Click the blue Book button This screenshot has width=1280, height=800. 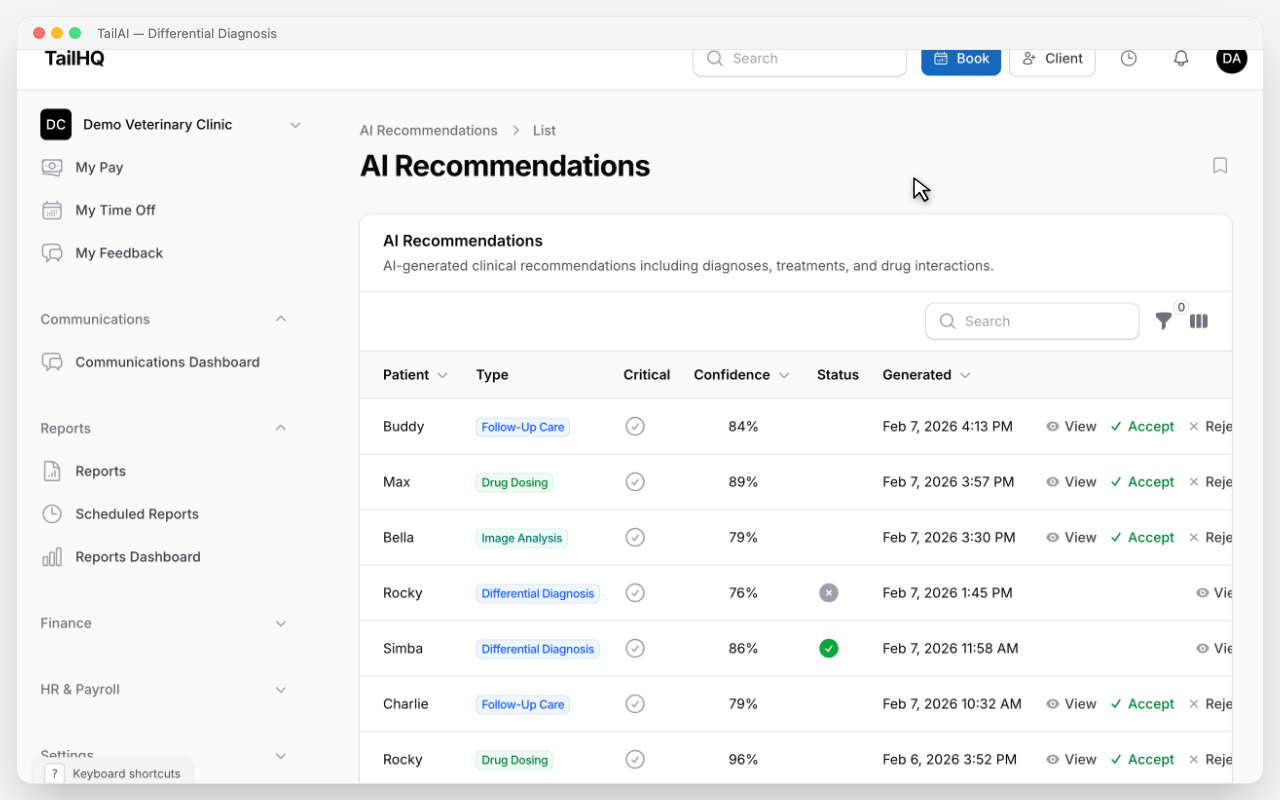(960, 59)
